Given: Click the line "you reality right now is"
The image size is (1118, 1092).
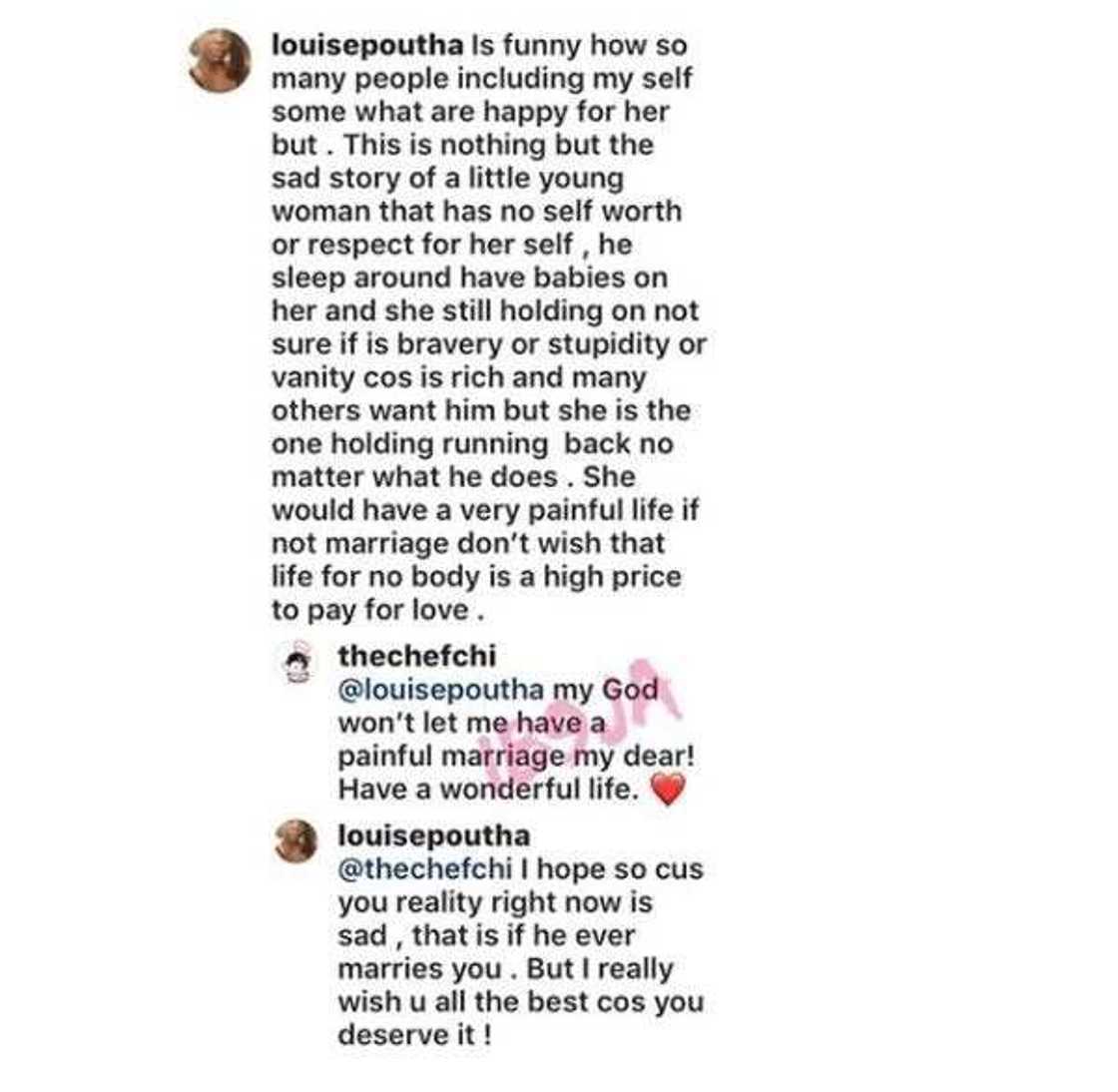Looking at the screenshot, I should (x=494, y=902).
